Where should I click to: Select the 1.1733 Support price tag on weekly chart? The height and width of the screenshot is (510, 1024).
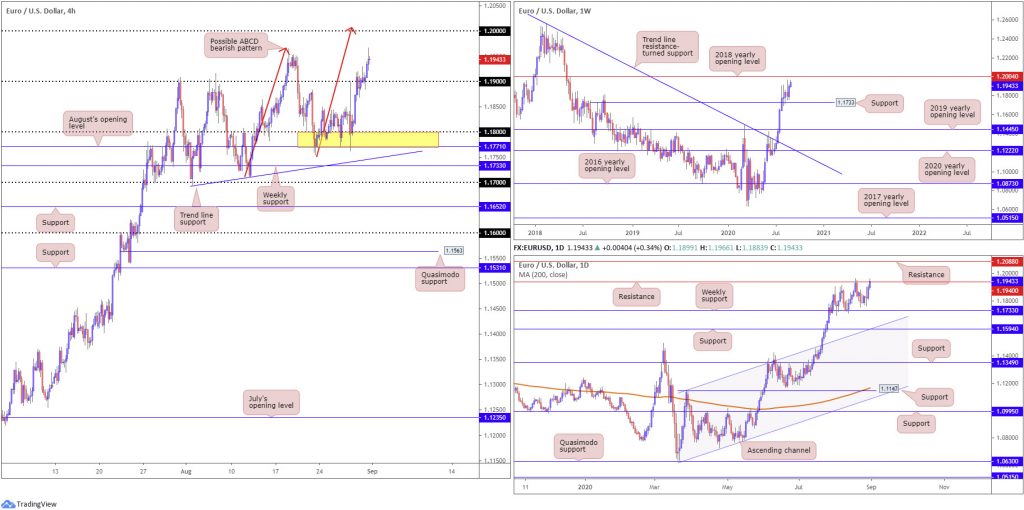[846, 103]
